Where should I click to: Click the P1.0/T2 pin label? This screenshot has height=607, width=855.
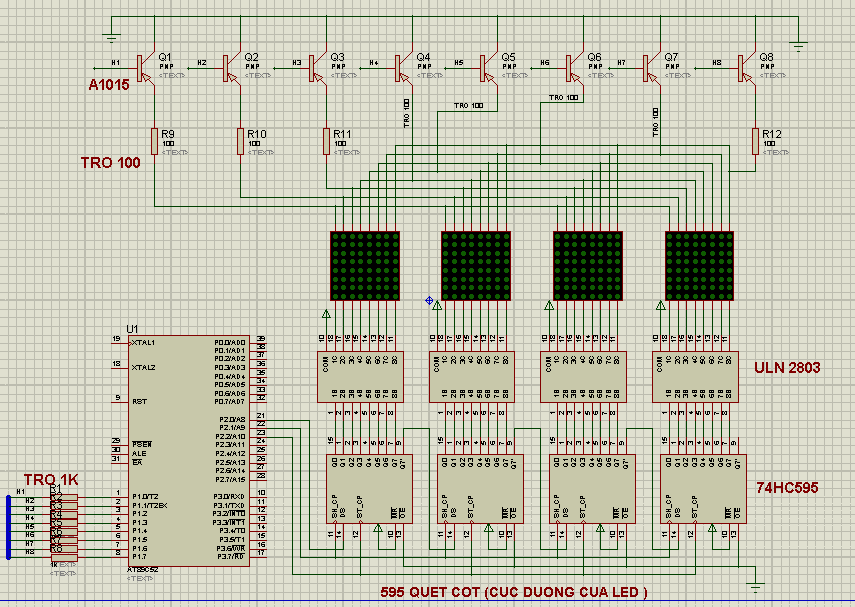pos(145,496)
